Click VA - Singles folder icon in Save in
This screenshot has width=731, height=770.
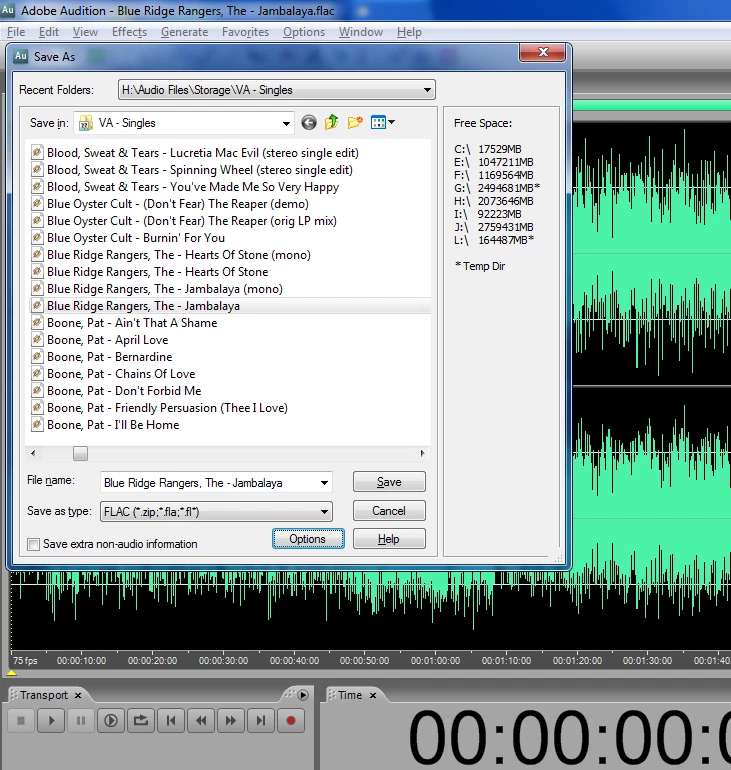coord(86,123)
